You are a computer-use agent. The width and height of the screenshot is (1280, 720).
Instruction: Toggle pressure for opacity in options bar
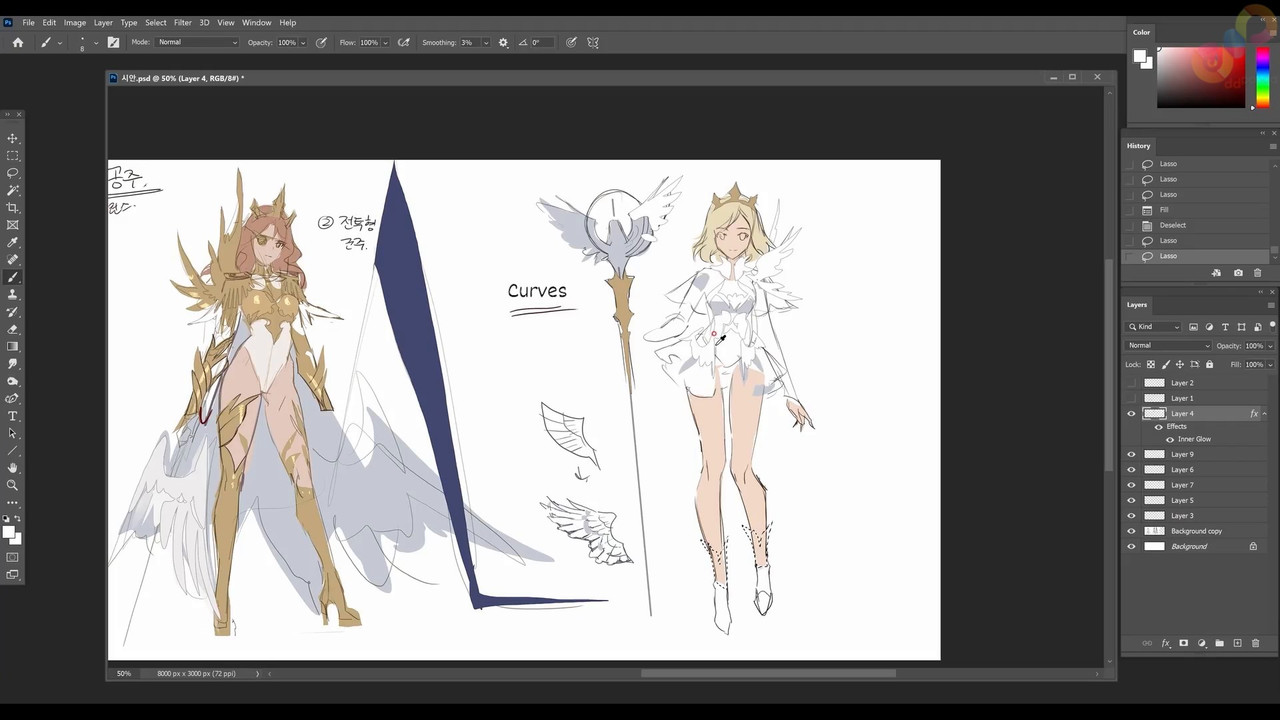321,42
